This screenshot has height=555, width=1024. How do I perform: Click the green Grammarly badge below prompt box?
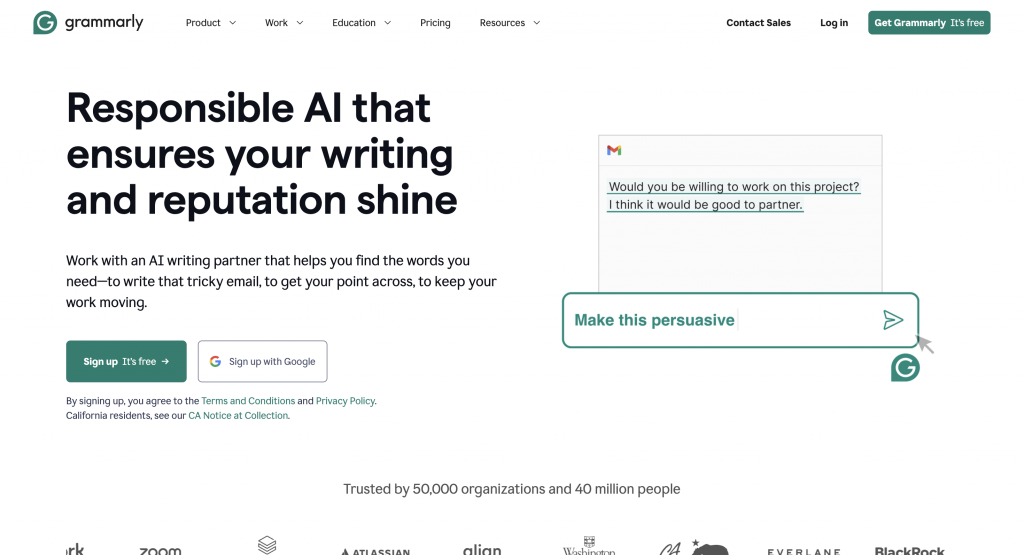coord(905,368)
